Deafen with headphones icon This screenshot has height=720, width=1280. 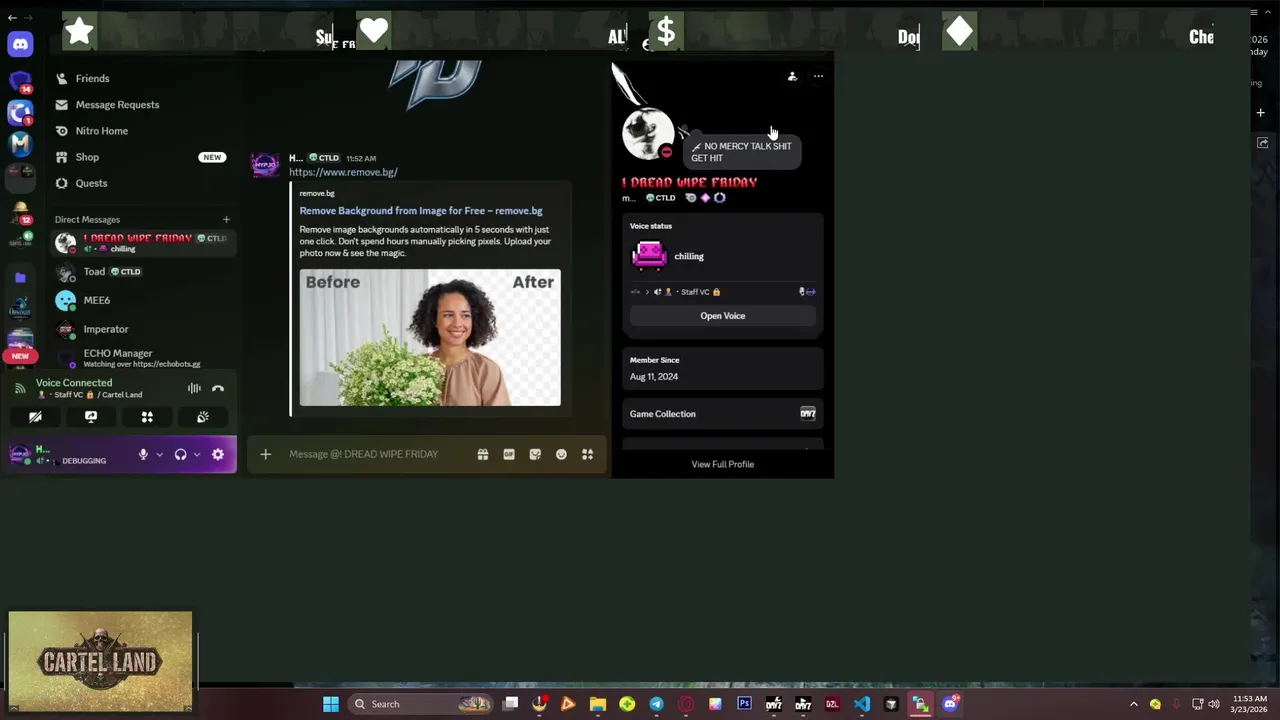[180, 455]
